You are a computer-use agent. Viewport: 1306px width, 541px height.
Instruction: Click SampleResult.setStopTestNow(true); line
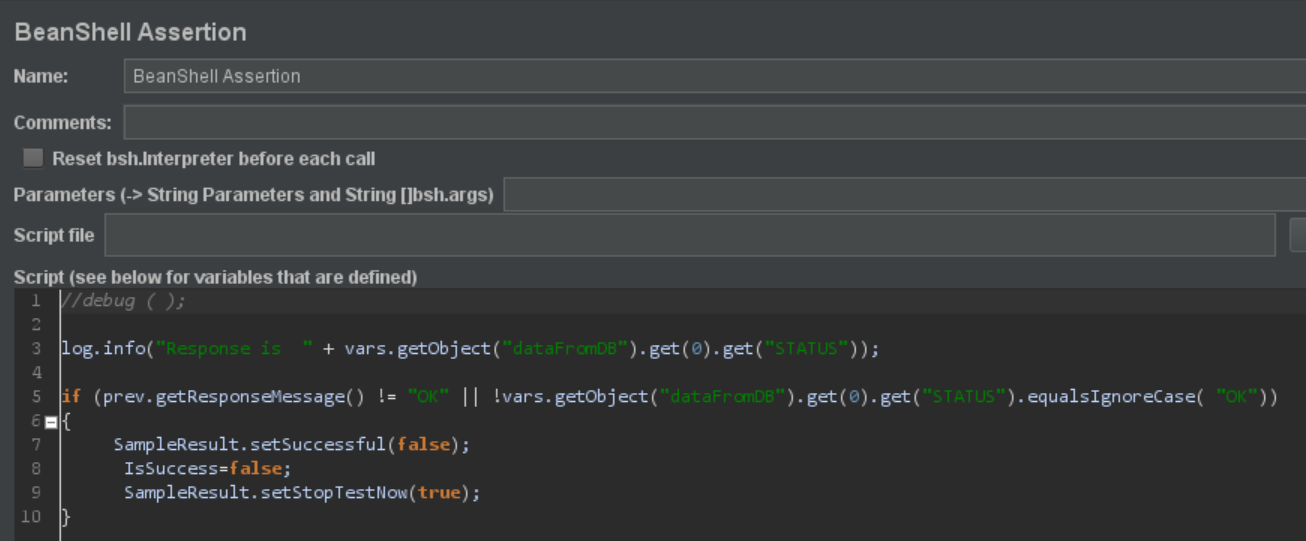tap(302, 493)
